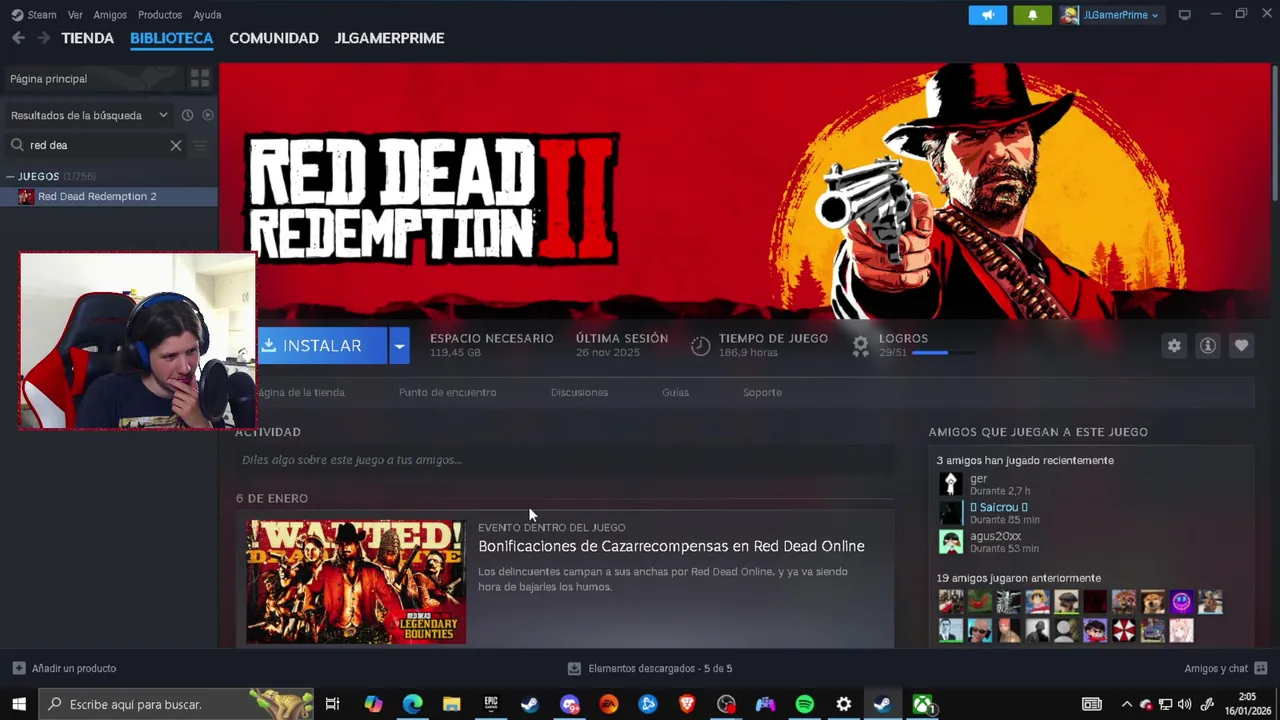Open Amigos y chat window

pyautogui.click(x=1225, y=668)
